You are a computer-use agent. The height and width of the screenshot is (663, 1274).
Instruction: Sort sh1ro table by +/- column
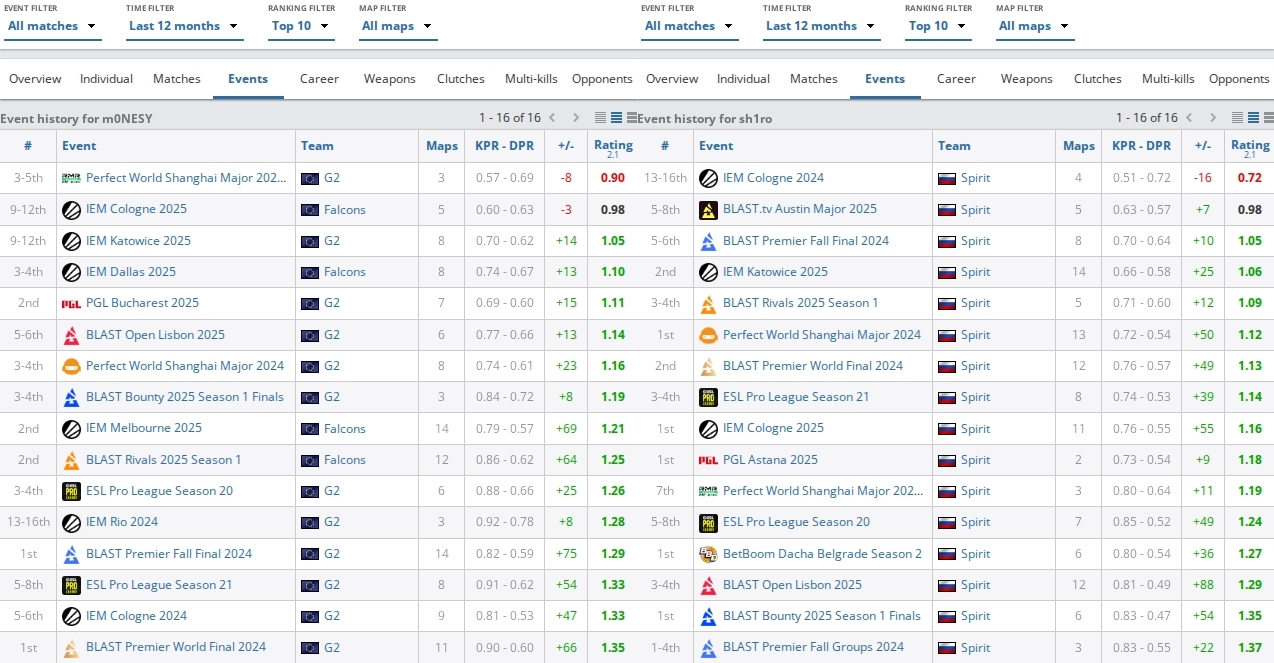coord(1203,146)
